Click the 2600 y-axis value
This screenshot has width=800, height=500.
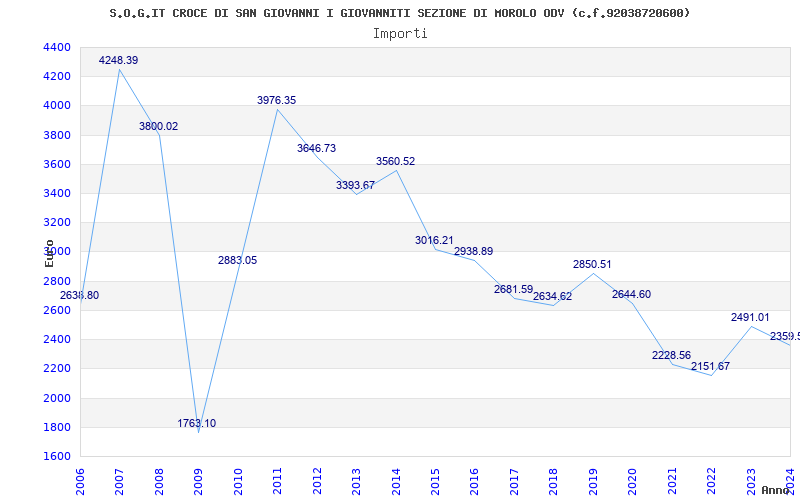tap(57, 310)
